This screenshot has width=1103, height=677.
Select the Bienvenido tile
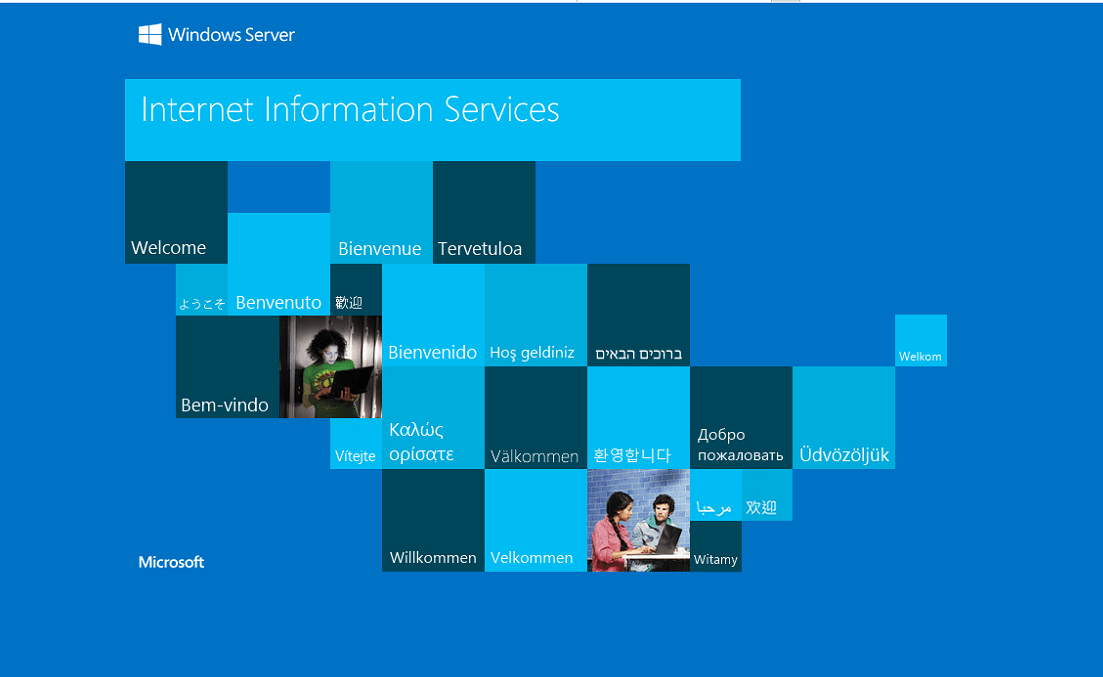pos(433,315)
